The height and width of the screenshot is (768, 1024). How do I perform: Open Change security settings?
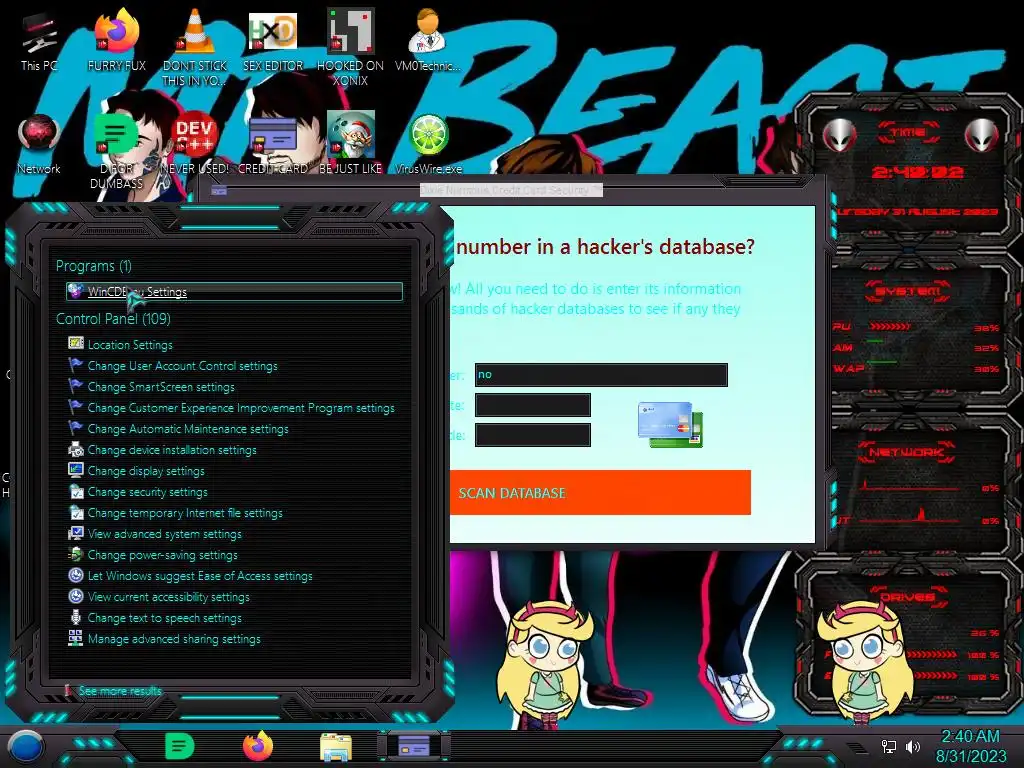[138, 492]
